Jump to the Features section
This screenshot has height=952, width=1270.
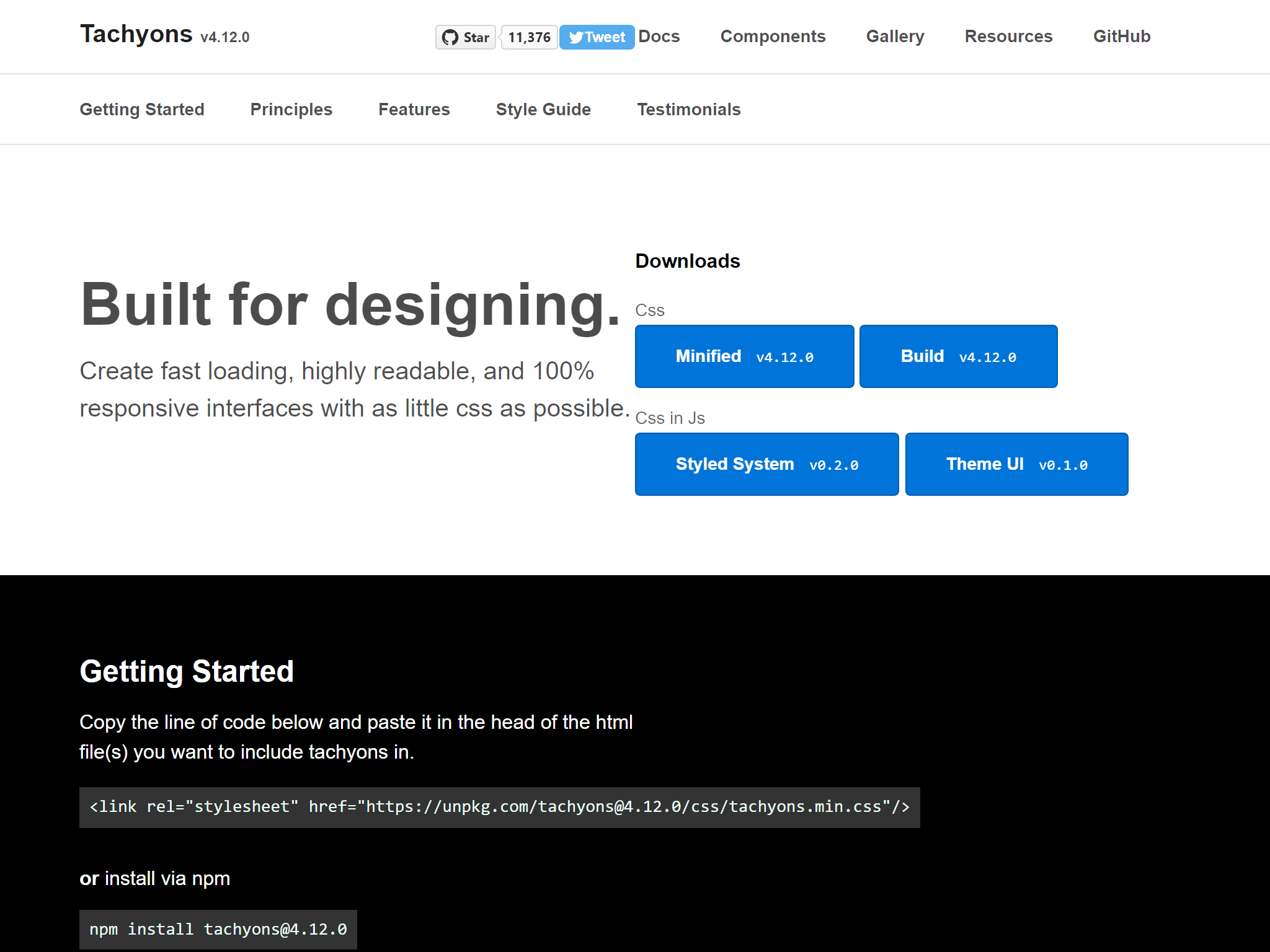pyautogui.click(x=414, y=110)
